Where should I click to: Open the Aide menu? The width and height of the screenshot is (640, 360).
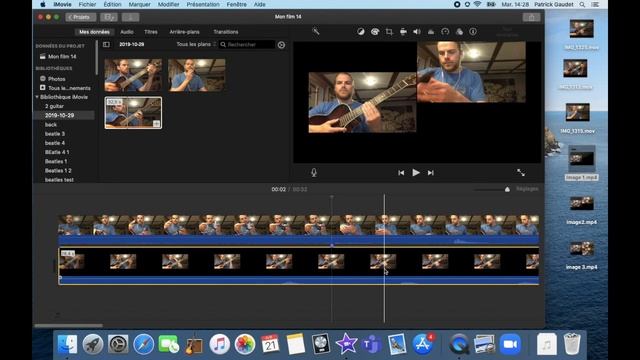[260, 4]
